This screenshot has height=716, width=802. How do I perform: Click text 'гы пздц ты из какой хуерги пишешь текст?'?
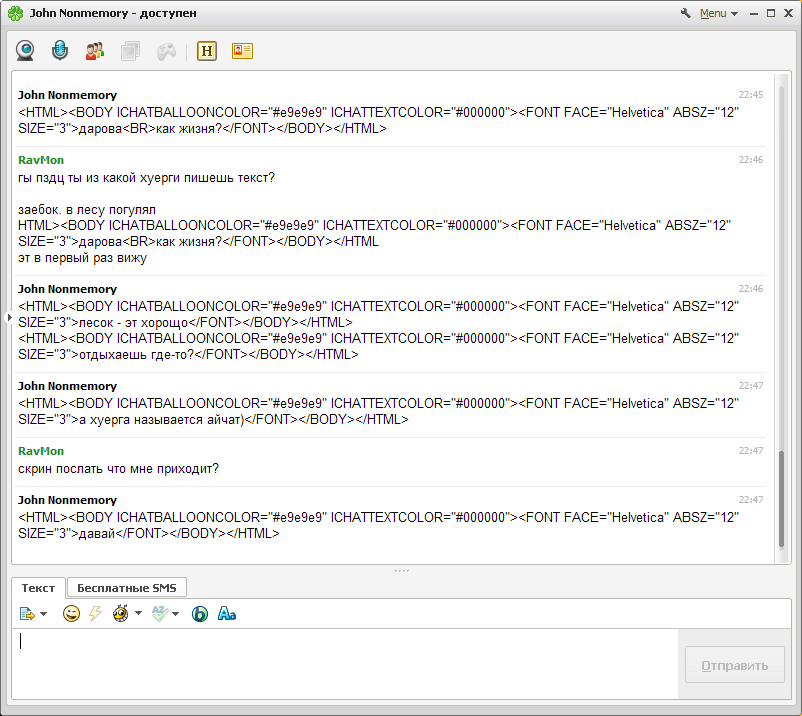click(146, 177)
